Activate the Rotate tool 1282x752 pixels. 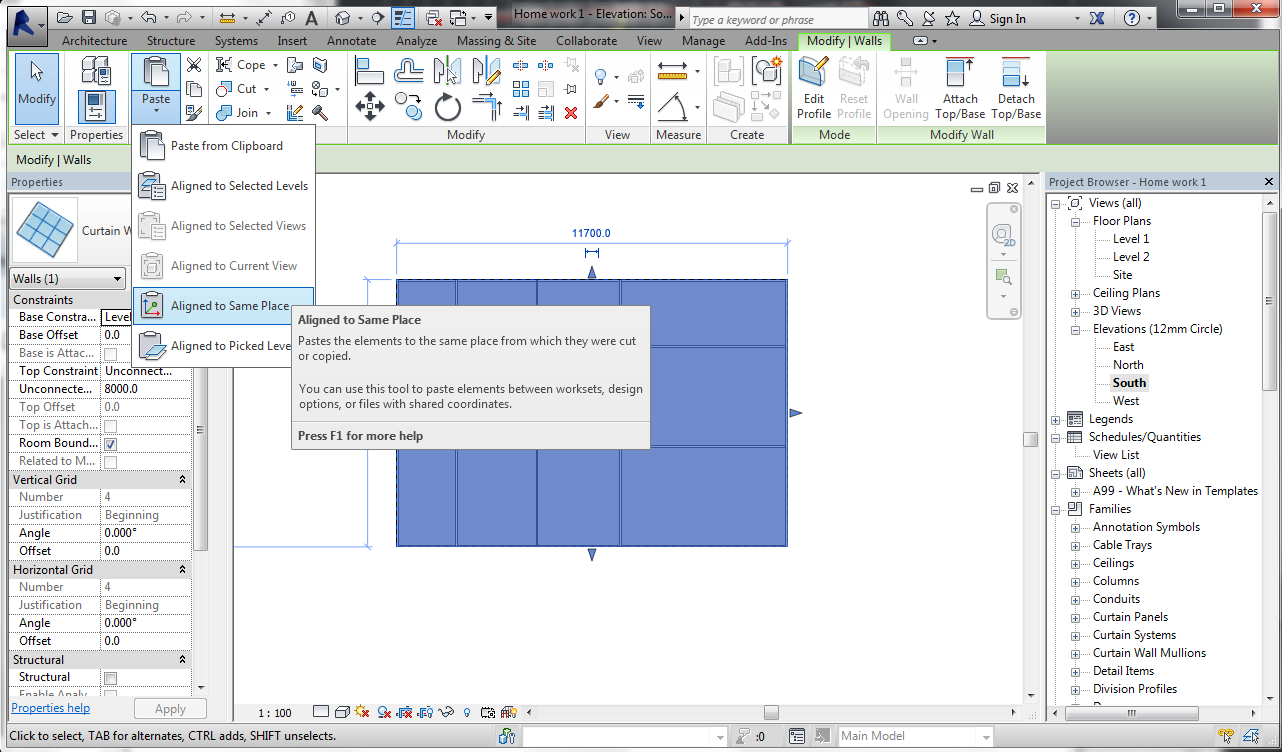click(x=447, y=107)
